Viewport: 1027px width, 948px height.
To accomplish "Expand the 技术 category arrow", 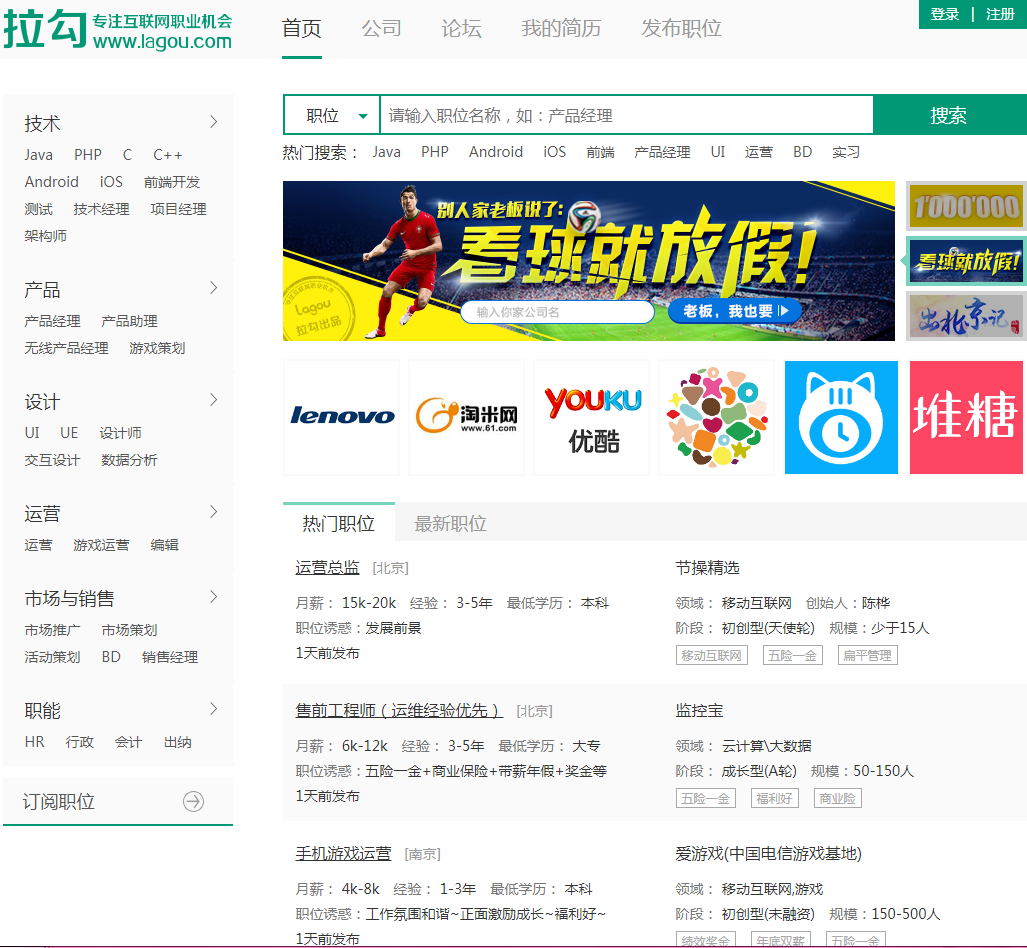I will coord(214,122).
